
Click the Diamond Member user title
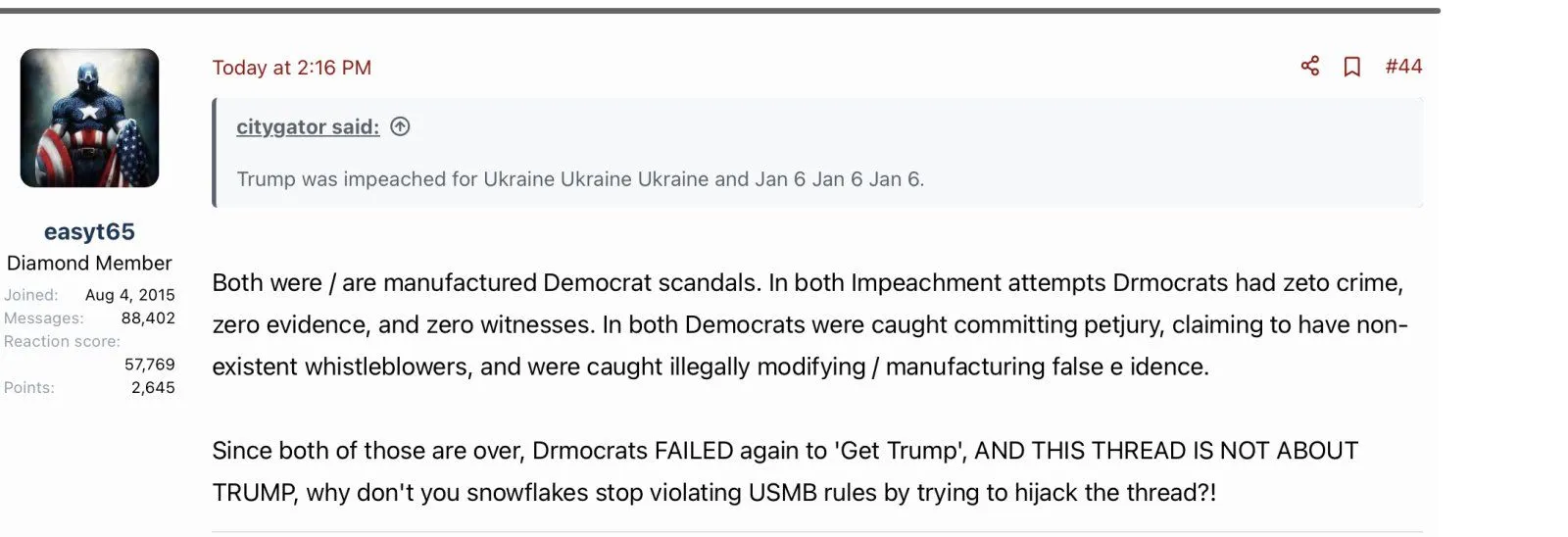click(x=89, y=263)
